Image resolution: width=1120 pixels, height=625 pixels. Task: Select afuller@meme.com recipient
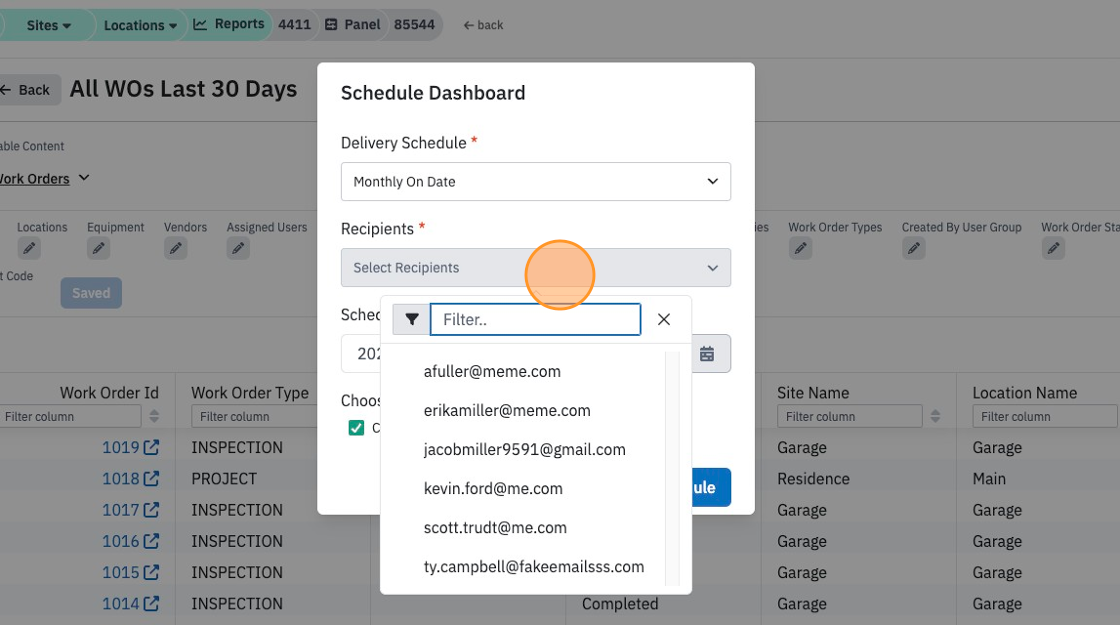[x=492, y=371]
